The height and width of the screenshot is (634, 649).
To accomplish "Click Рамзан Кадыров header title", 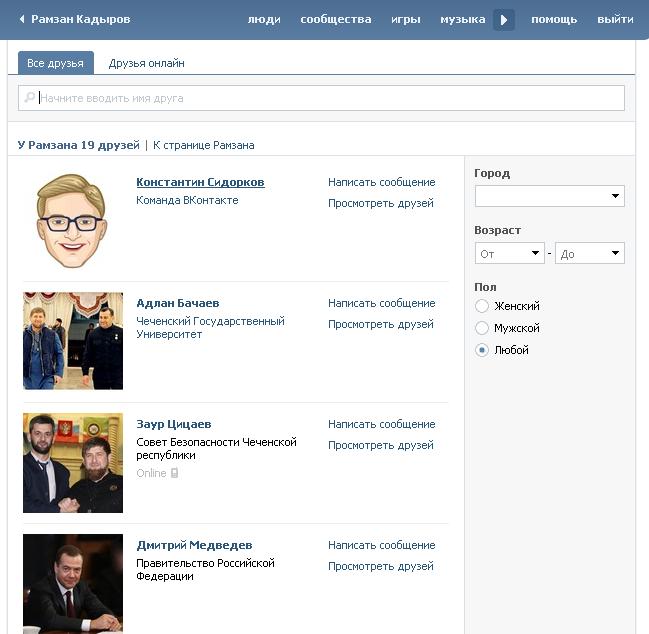I will [81, 19].
